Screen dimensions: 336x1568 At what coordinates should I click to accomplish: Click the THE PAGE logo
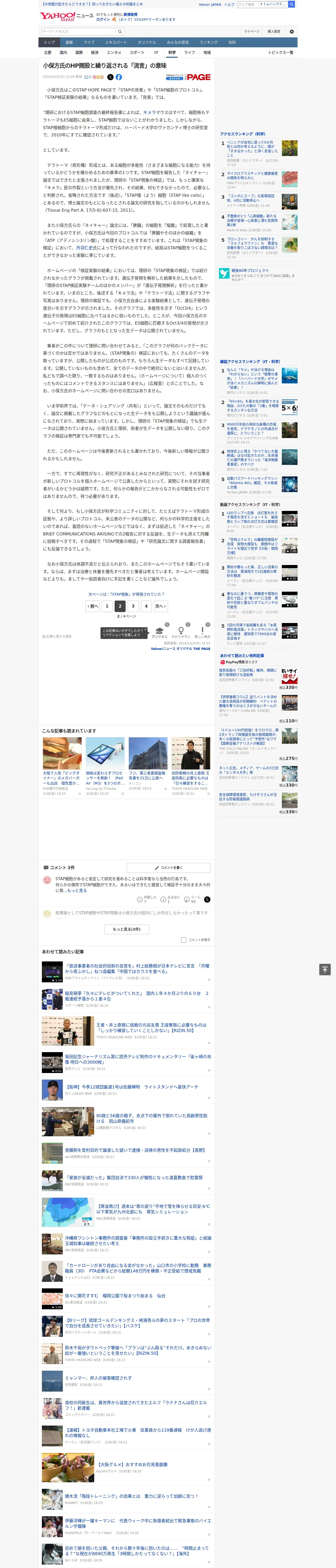pyautogui.click(x=198, y=77)
